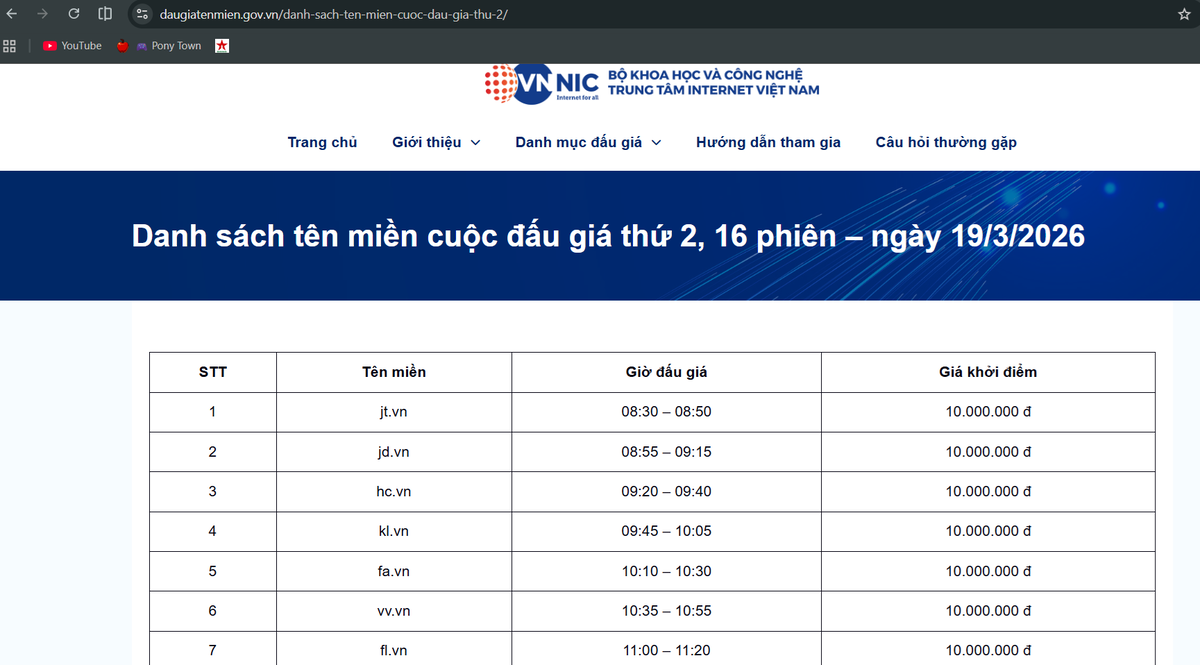This screenshot has height=665, width=1200.
Task: Click the red star bookmark favicon
Action: tap(221, 45)
